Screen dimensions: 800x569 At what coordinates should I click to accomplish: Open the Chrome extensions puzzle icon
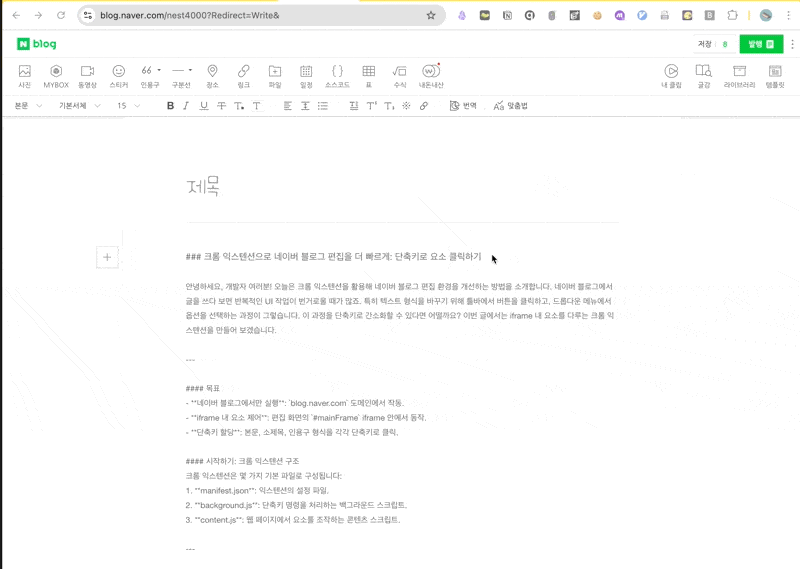coord(732,15)
